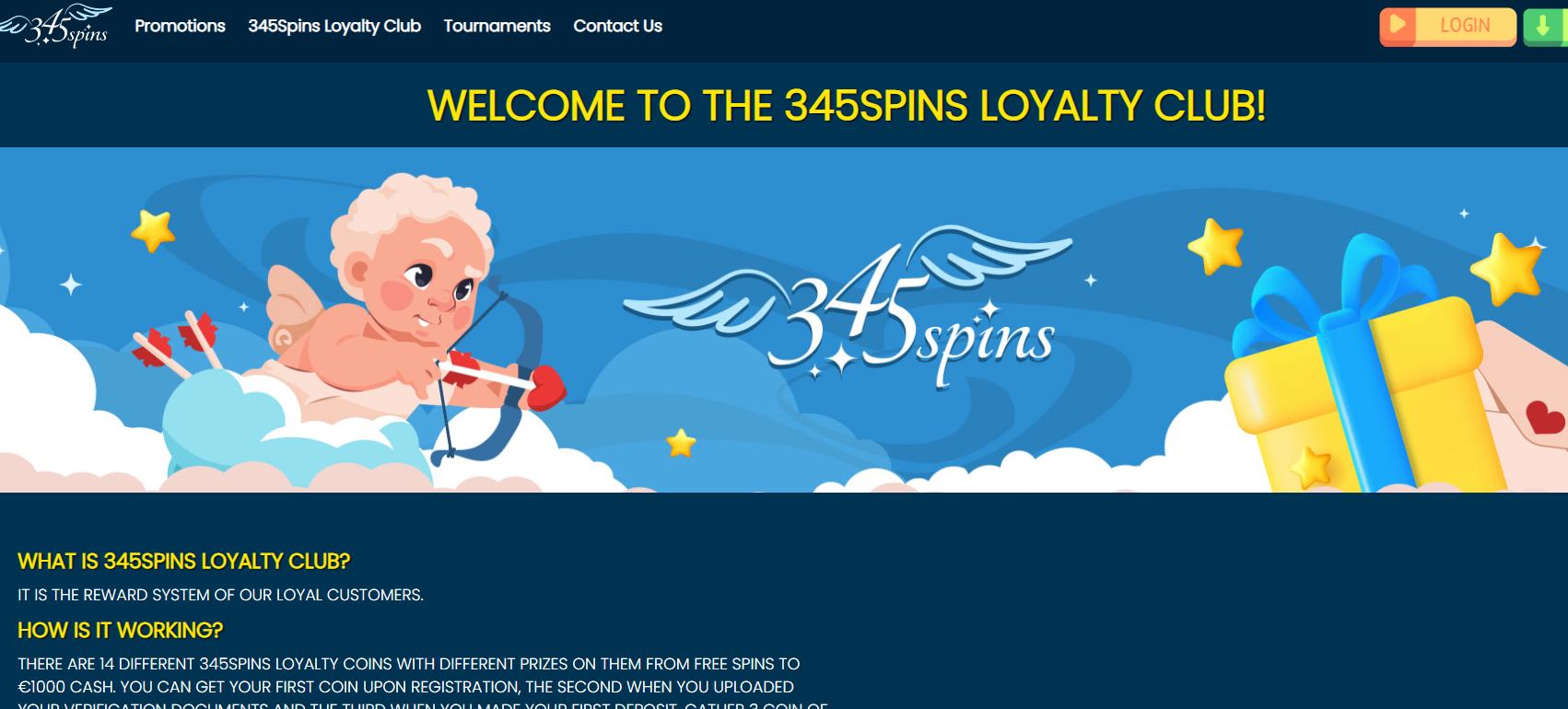Click the What Is 345Spins Loyalty Club heading
Screen dimensions: 1568x709
click(184, 561)
